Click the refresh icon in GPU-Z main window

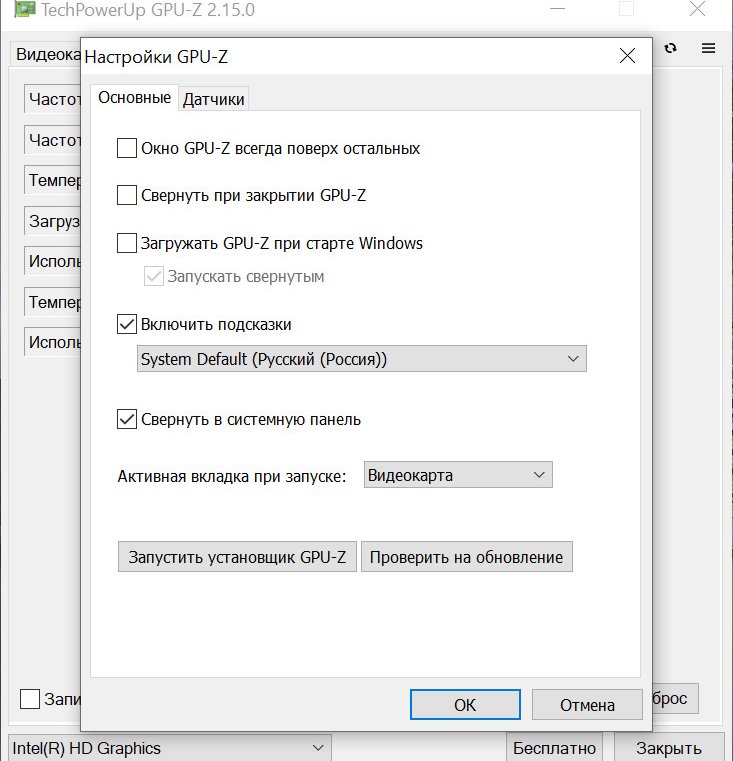click(670, 48)
